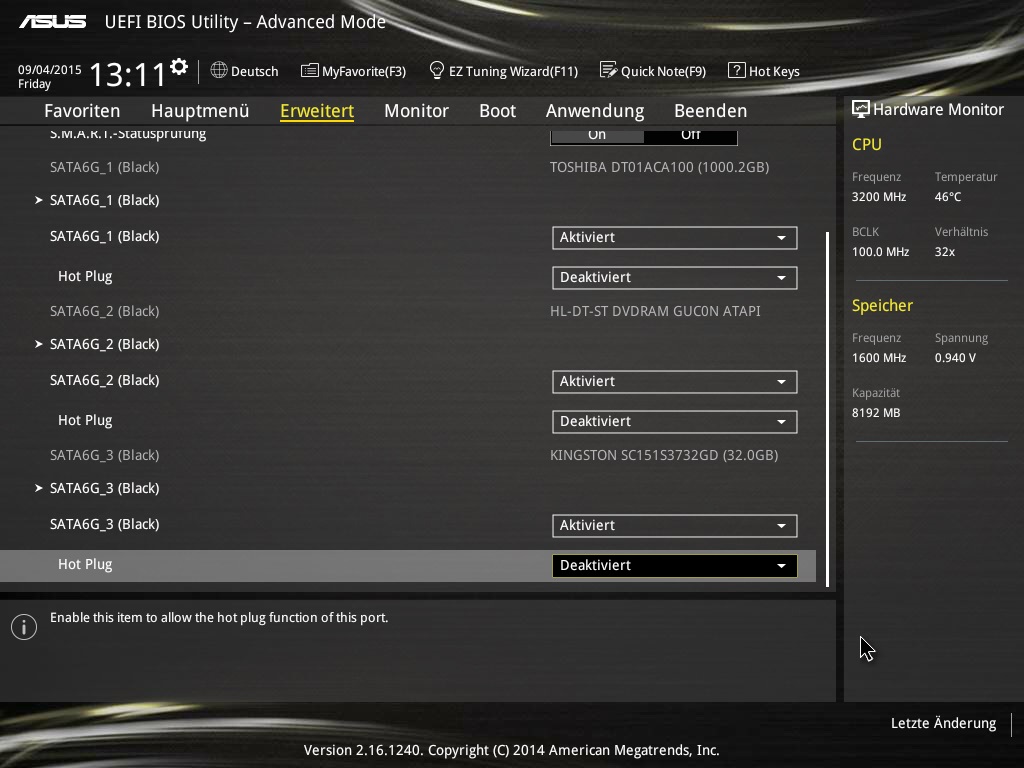The height and width of the screenshot is (768, 1024).
Task: Click the HL-DT-ST DVDRAM GUC0N ATAPI text
Action: pyautogui.click(x=655, y=311)
